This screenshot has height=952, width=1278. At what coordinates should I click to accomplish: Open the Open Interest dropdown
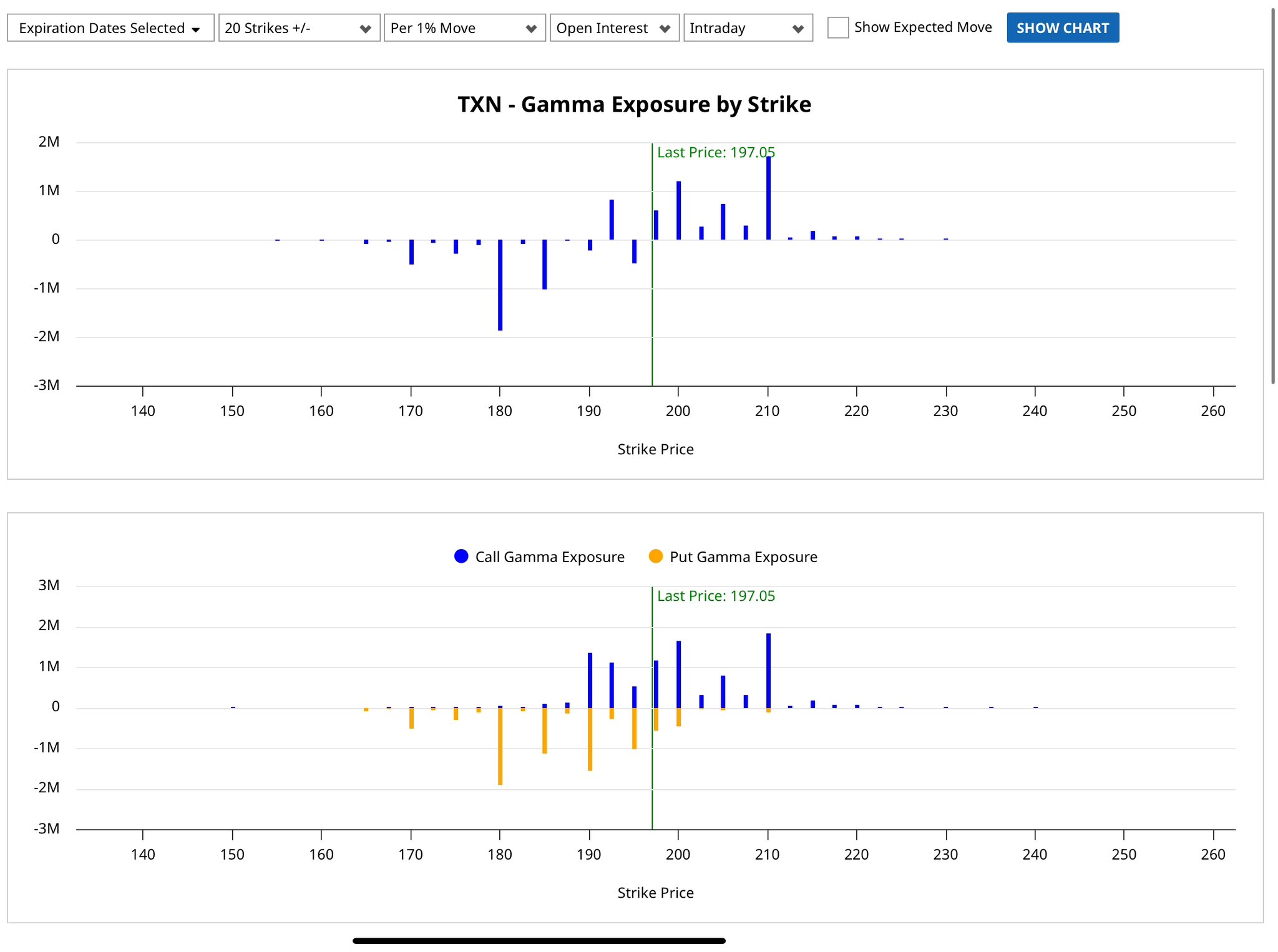(x=615, y=28)
